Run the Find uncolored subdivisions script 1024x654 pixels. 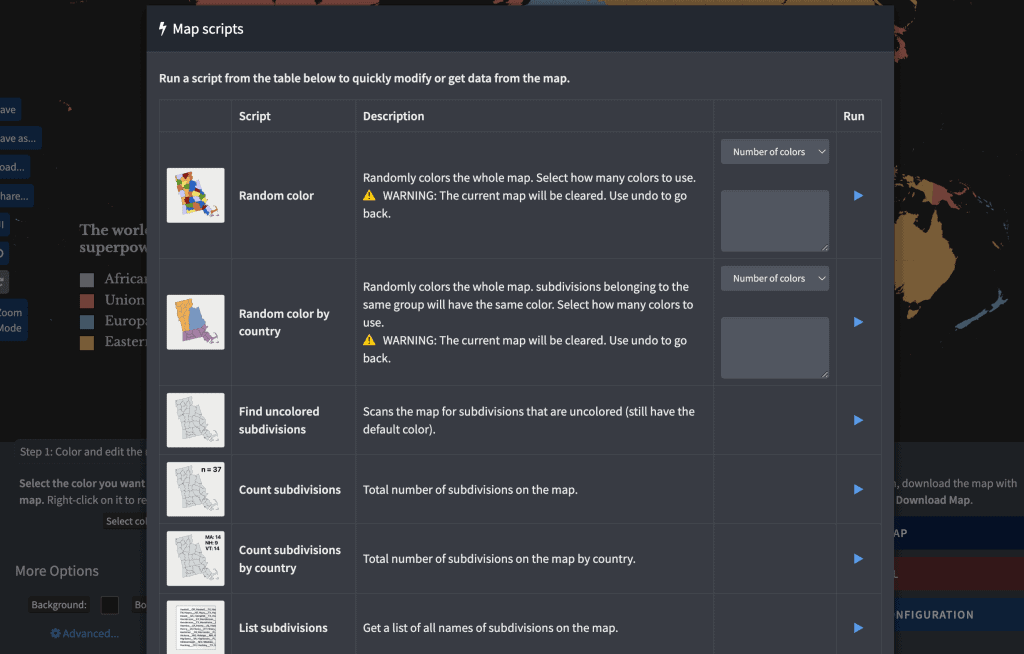tap(858, 420)
